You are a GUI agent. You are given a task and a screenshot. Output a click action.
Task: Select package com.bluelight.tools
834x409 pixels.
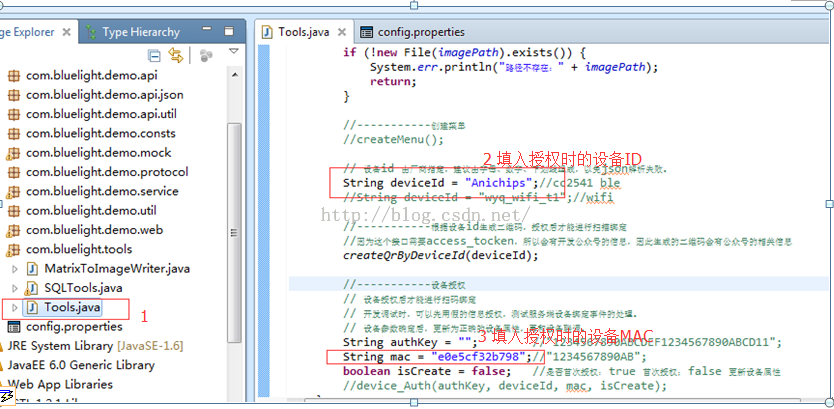click(79, 249)
